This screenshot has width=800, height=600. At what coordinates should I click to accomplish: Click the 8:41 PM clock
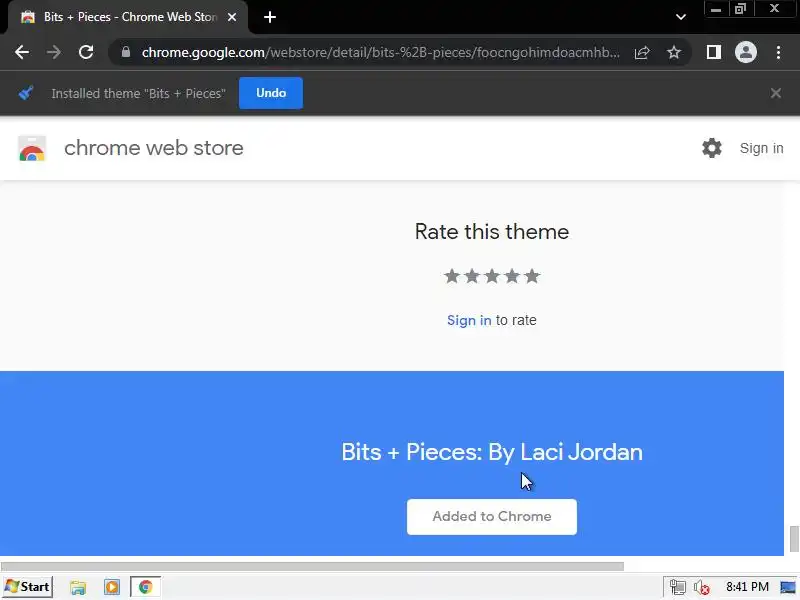(x=747, y=587)
